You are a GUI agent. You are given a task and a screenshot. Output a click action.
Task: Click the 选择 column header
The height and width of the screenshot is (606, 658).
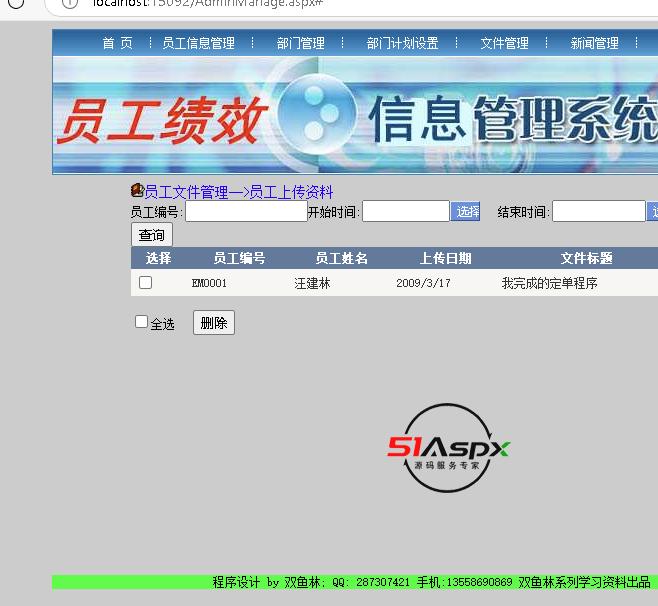click(x=159, y=258)
